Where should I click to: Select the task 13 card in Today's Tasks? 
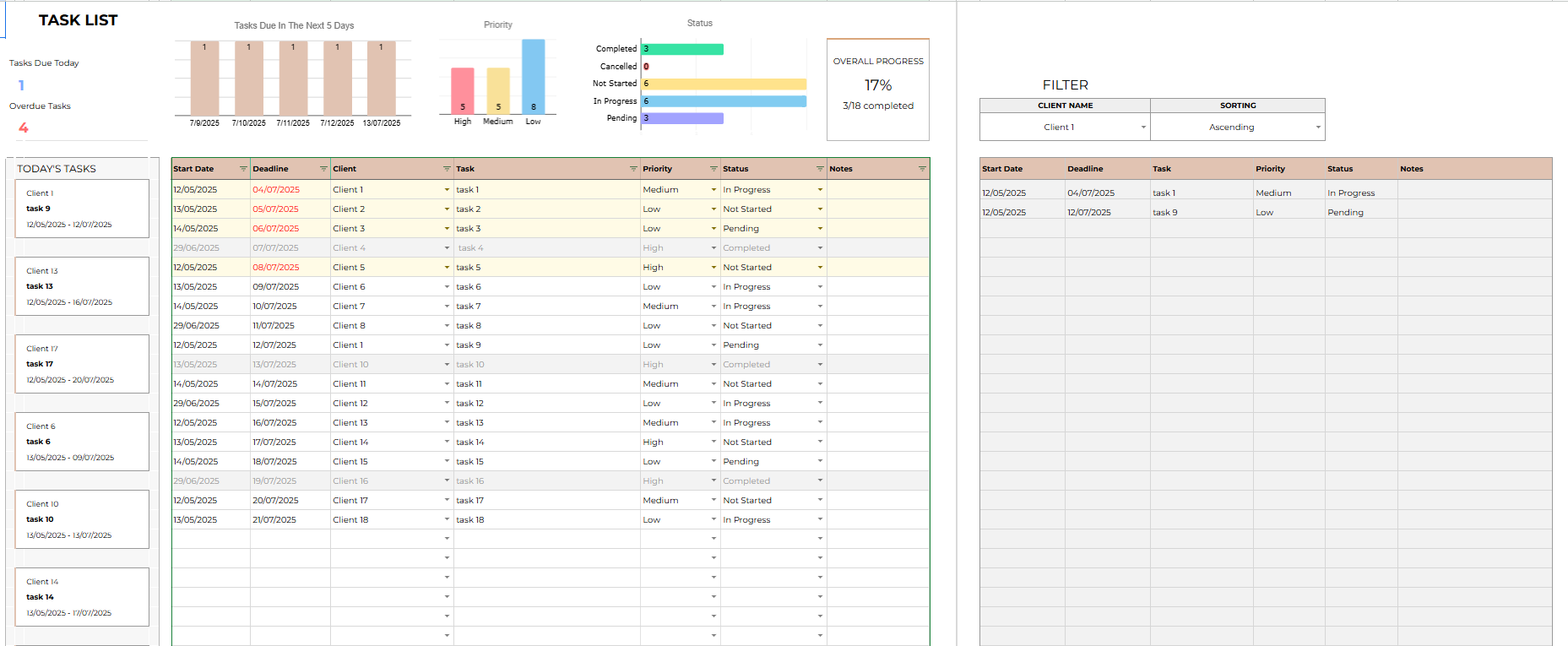[x=82, y=286]
